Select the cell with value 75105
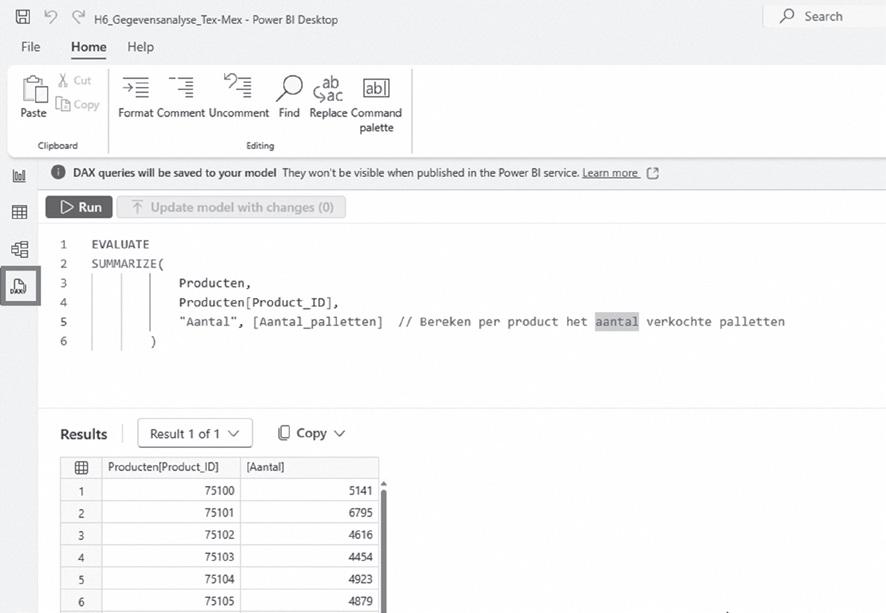Viewport: 886px width, 613px height. (171, 601)
